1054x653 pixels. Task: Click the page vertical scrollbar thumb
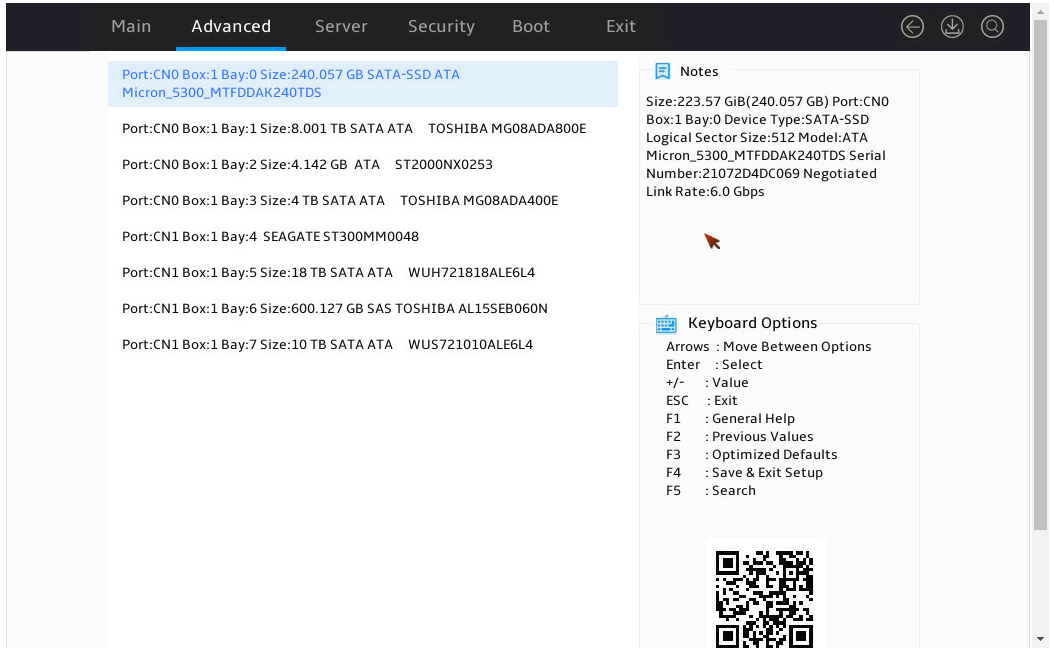[1041, 276]
